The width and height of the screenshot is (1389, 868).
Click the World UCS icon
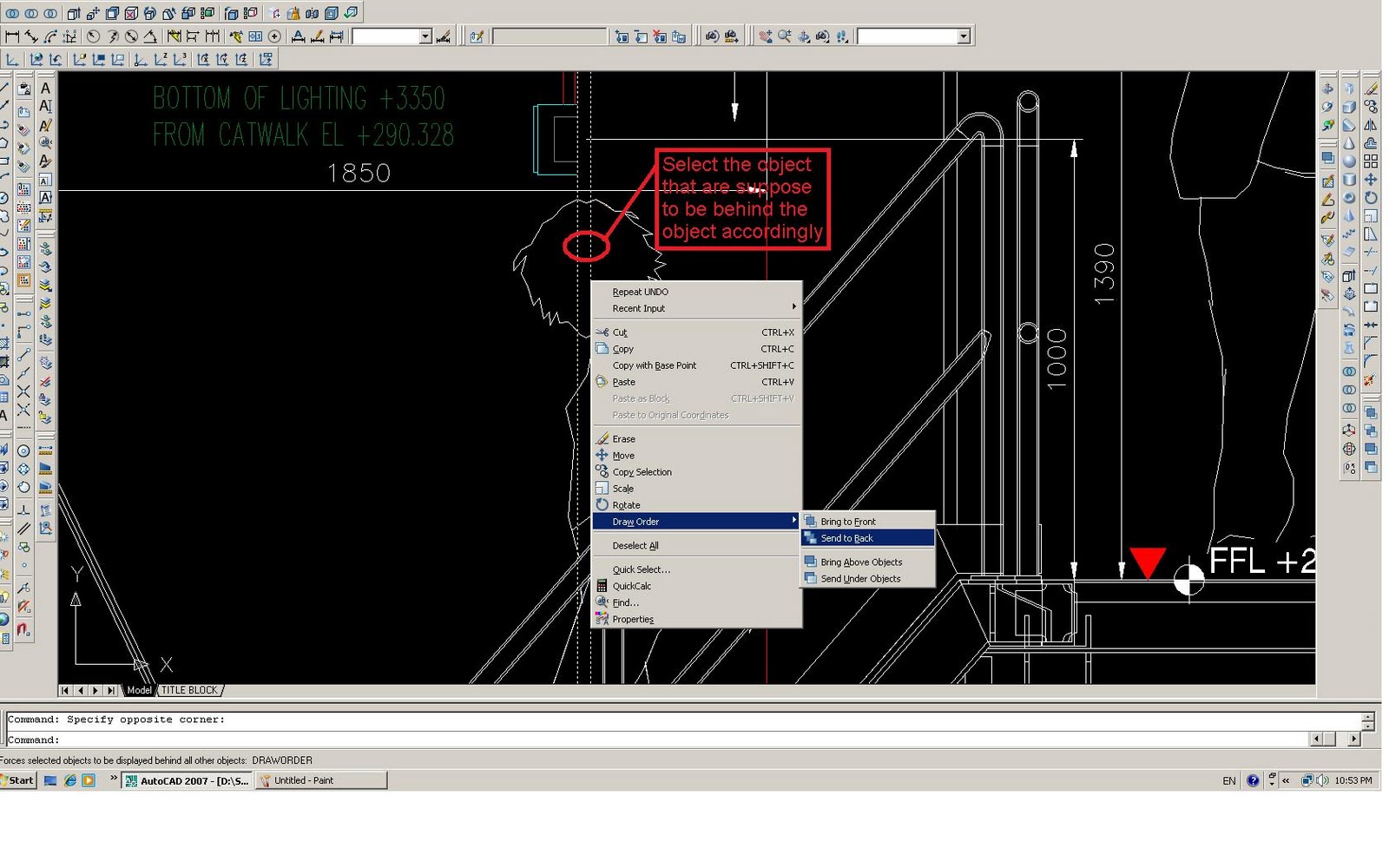(36, 60)
